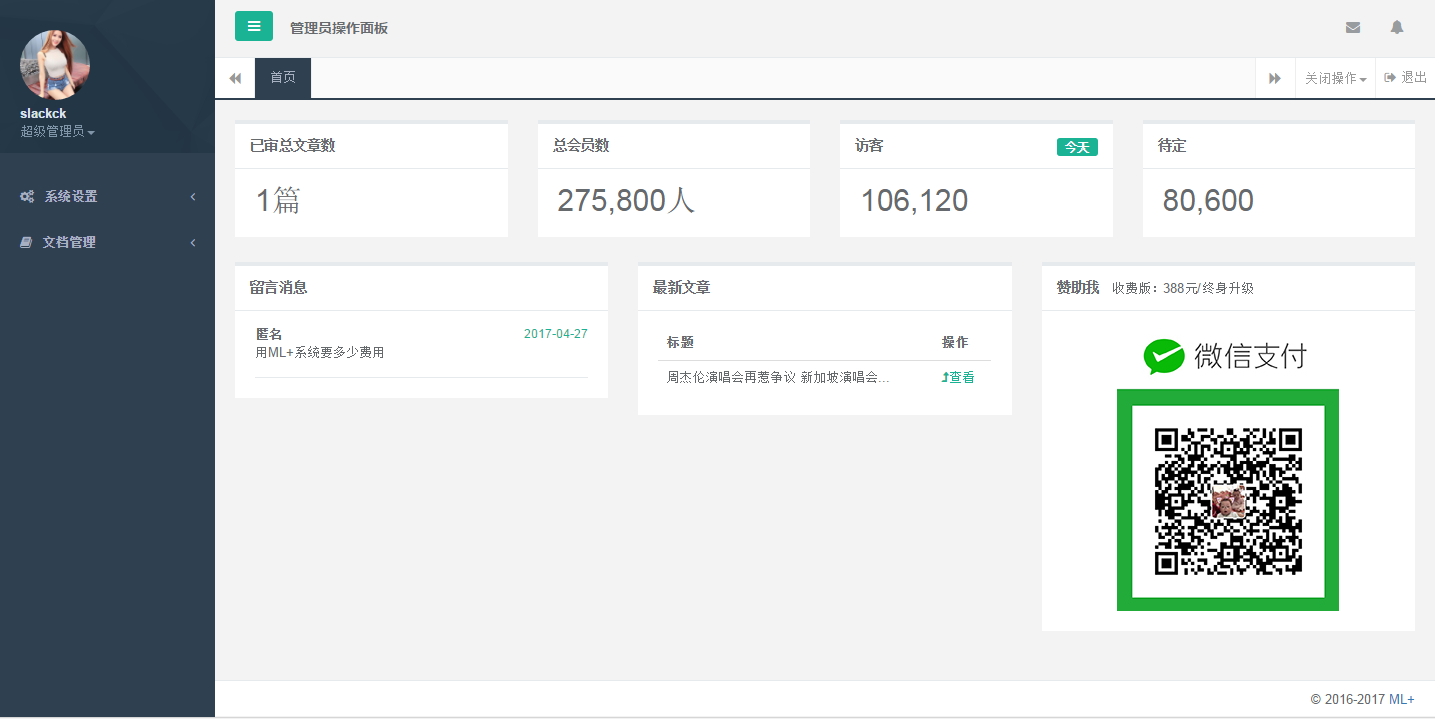Click the 查看 link for the article
Screen dimensions: 1435x719
(958, 377)
